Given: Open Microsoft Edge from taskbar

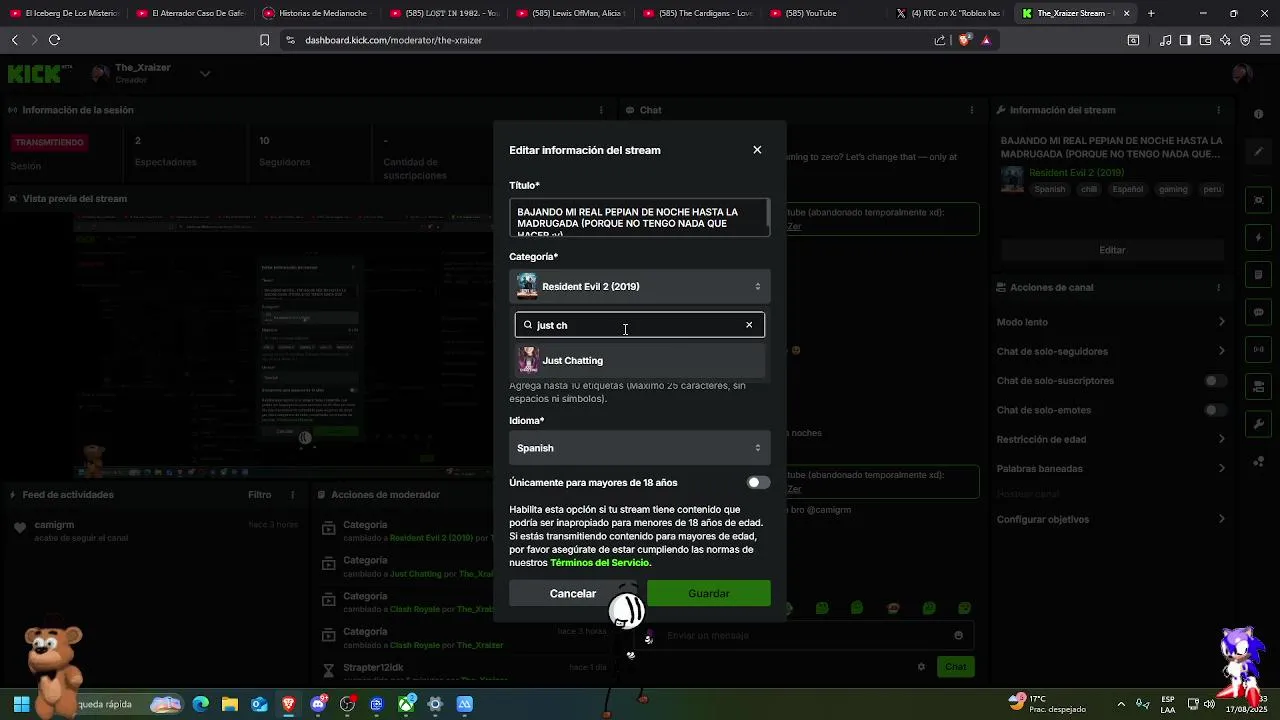Looking at the screenshot, I should (200, 704).
